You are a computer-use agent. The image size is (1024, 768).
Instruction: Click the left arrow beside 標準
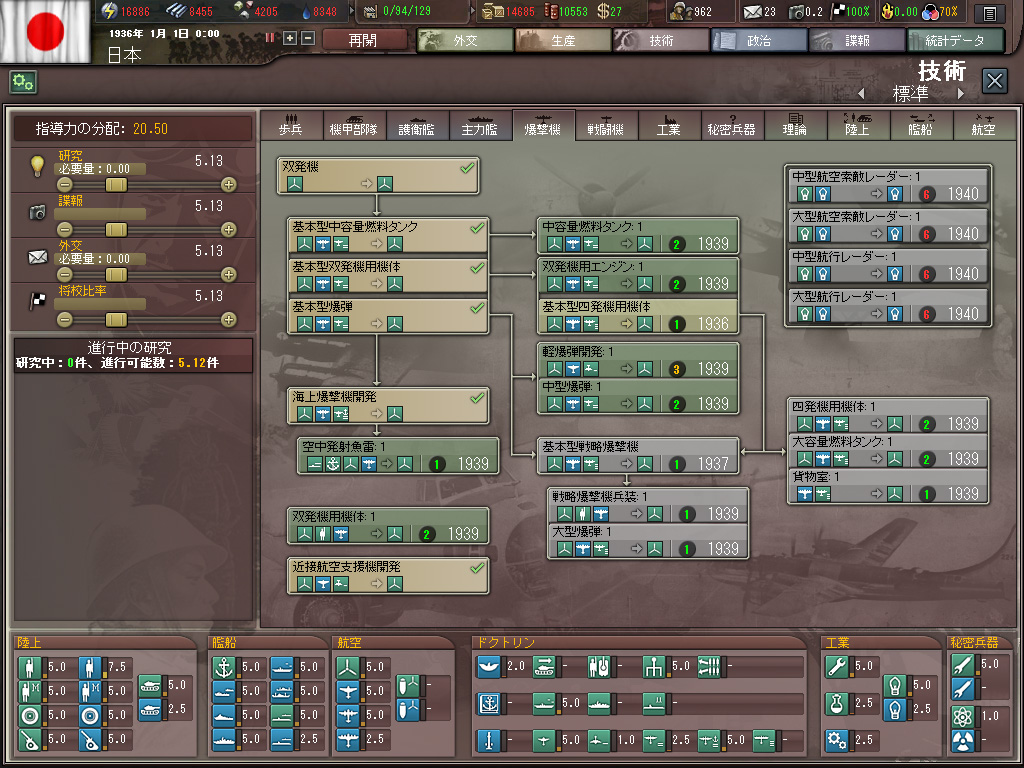point(860,94)
